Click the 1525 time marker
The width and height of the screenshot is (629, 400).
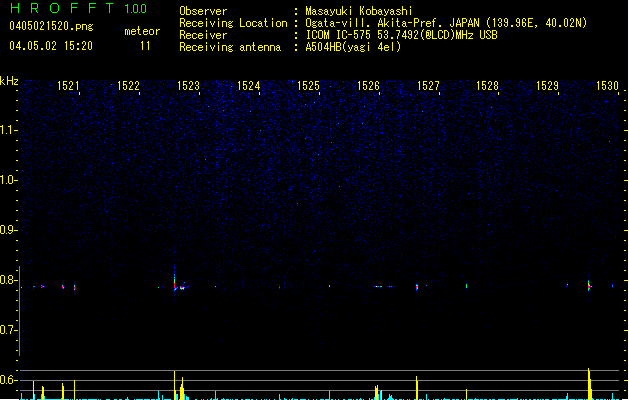(x=308, y=86)
